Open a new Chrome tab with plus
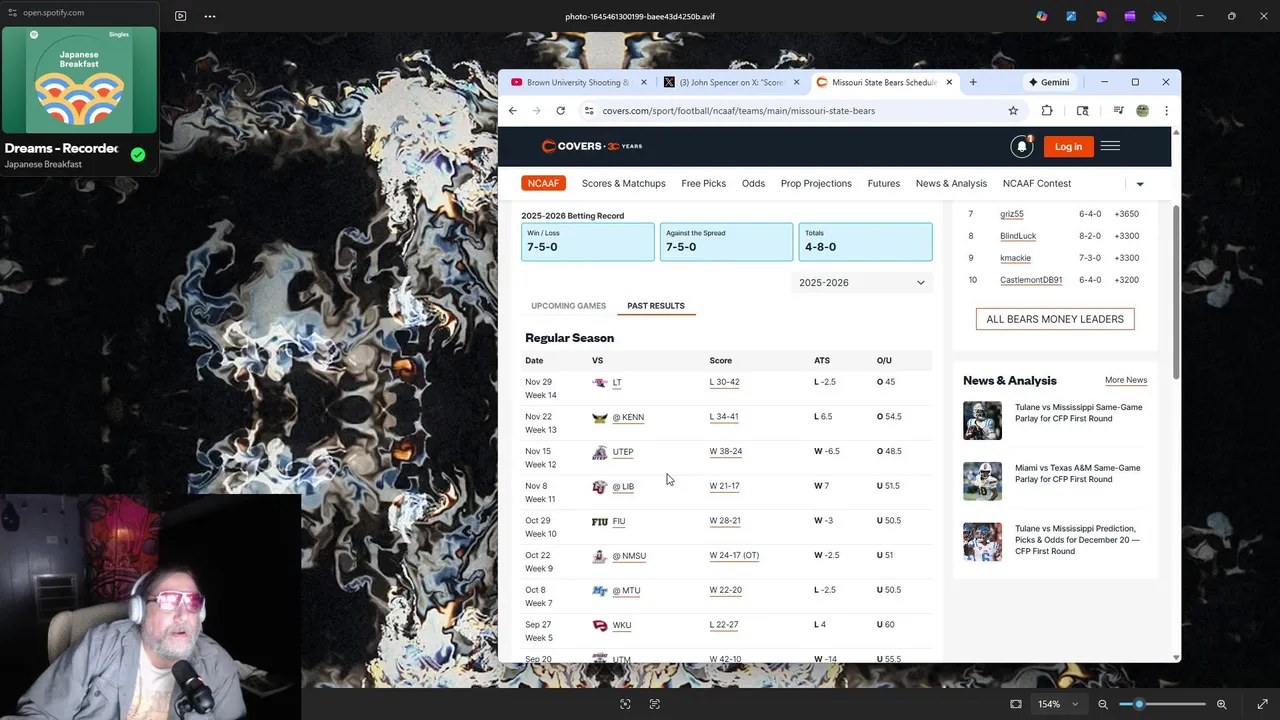The image size is (1280, 720). coord(973,82)
